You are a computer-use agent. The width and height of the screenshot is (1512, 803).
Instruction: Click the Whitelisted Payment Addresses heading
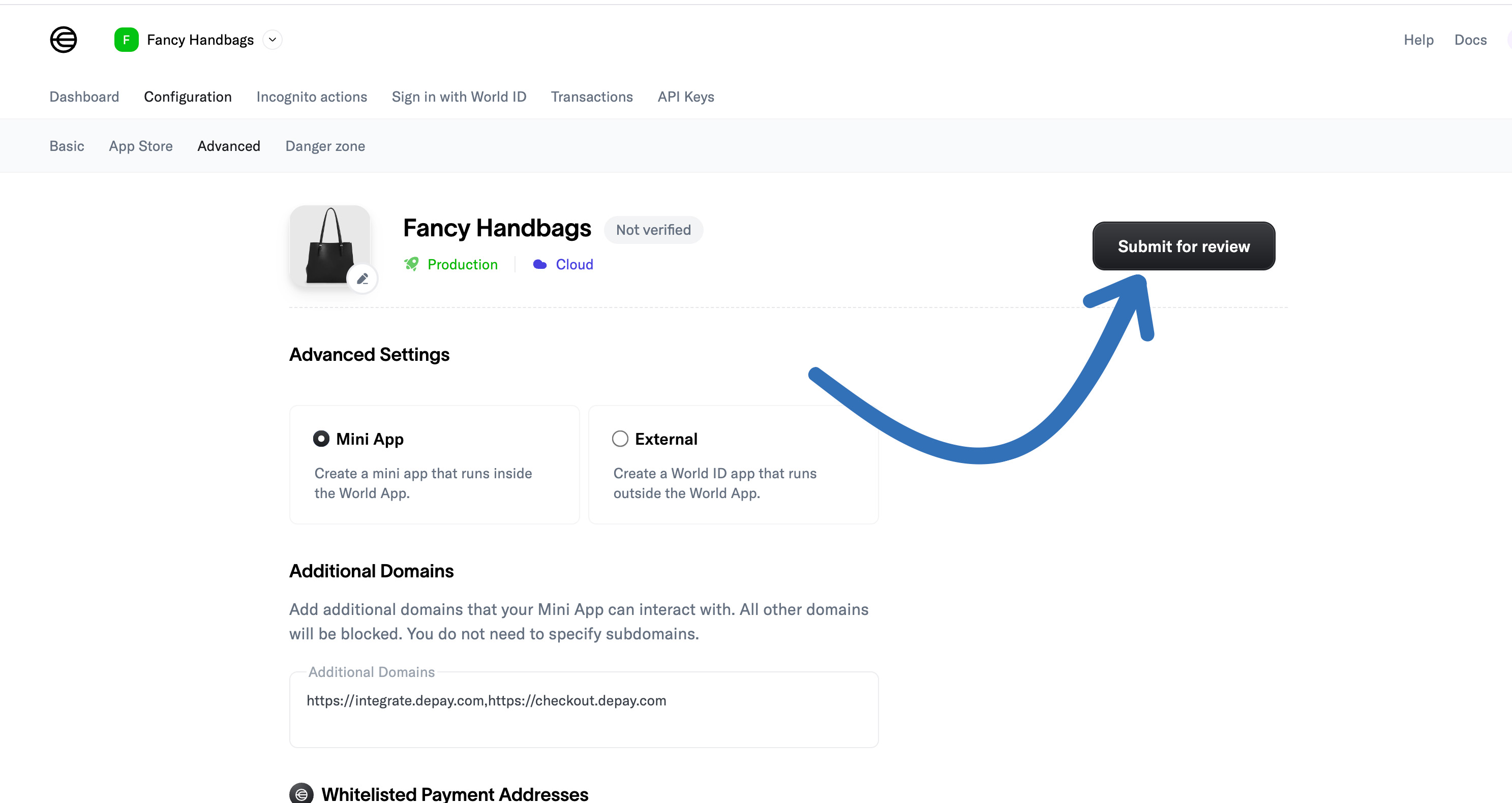click(455, 794)
